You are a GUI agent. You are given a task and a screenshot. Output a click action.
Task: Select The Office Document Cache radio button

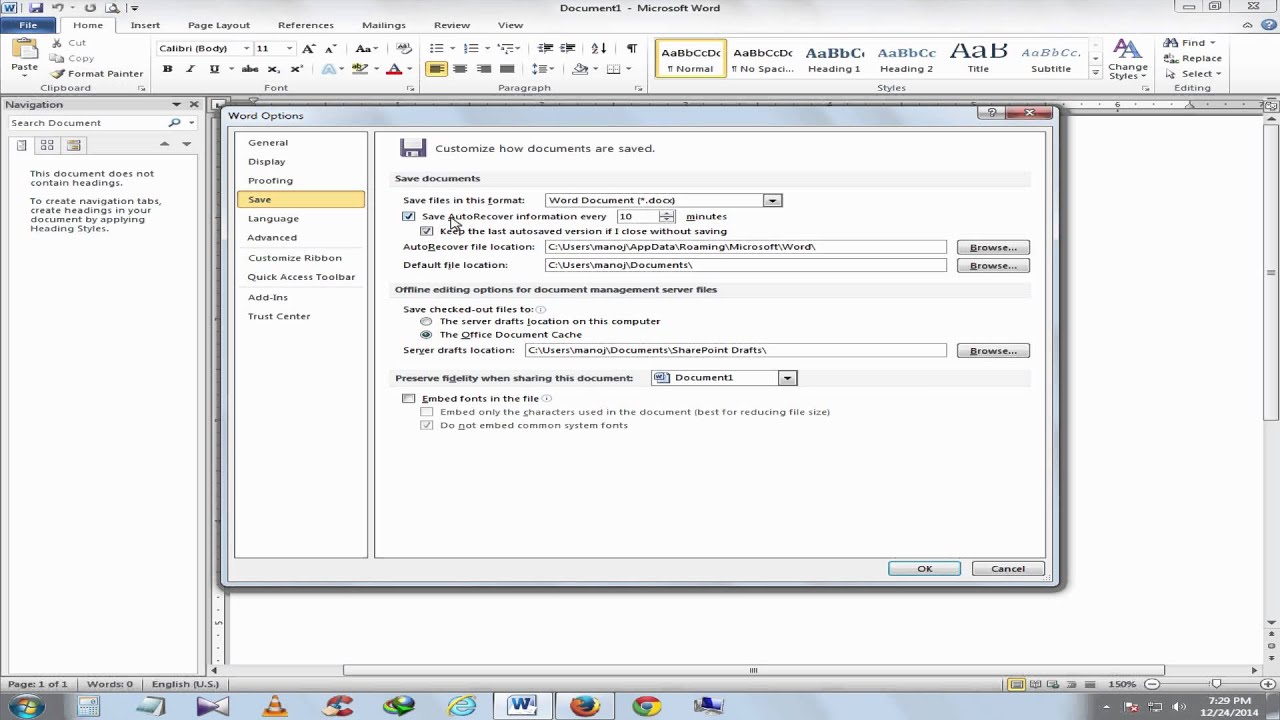[x=427, y=335]
